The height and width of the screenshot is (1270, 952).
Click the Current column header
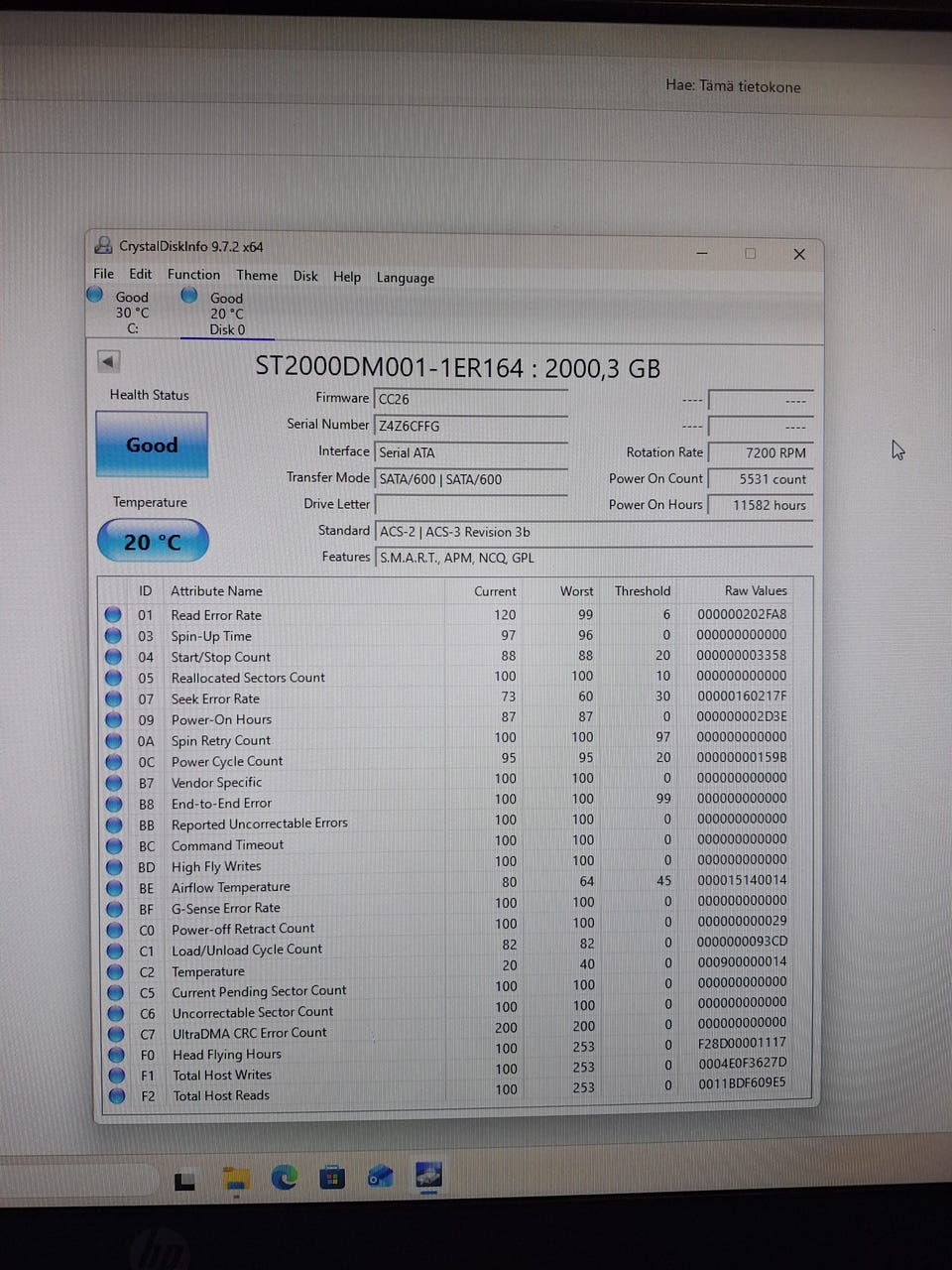tap(495, 590)
